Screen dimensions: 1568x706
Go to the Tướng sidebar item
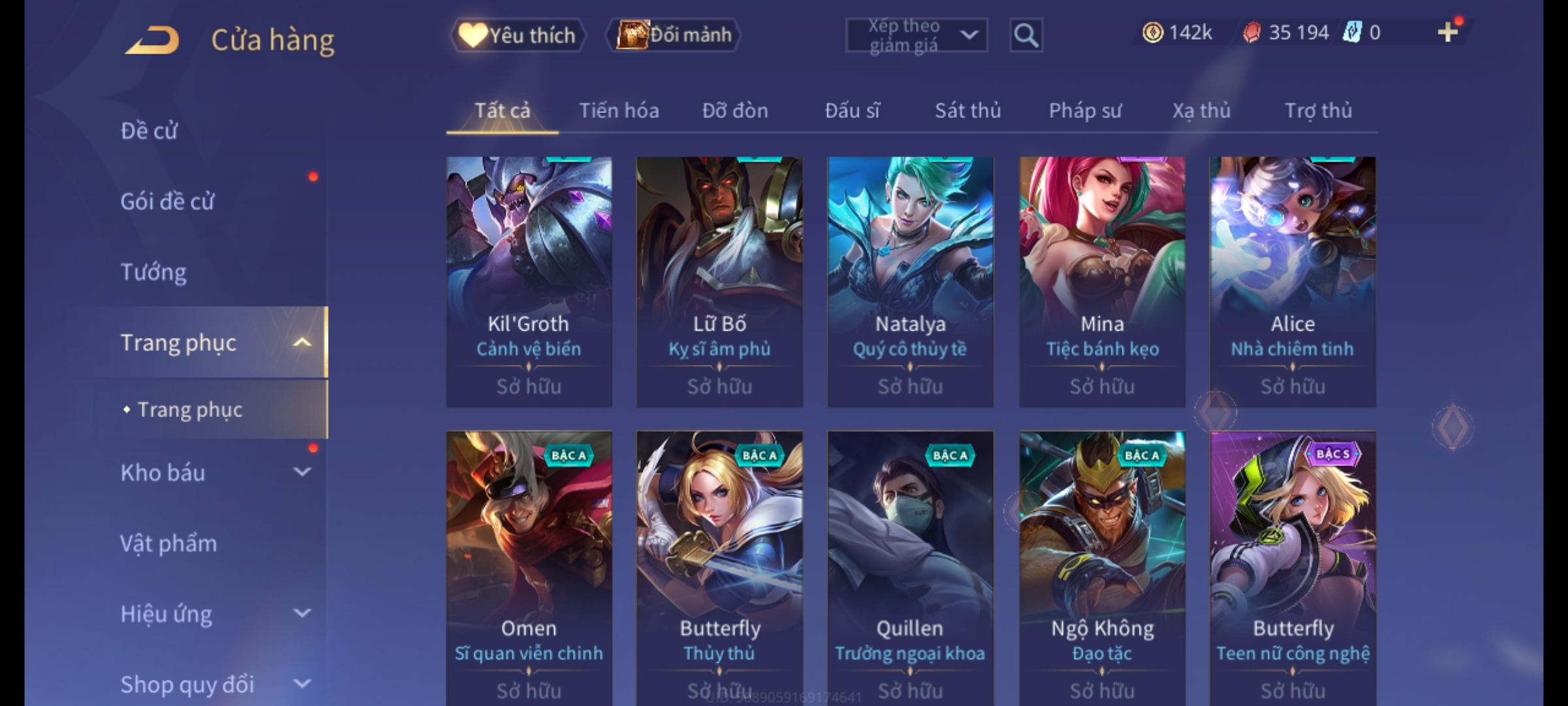click(x=154, y=272)
